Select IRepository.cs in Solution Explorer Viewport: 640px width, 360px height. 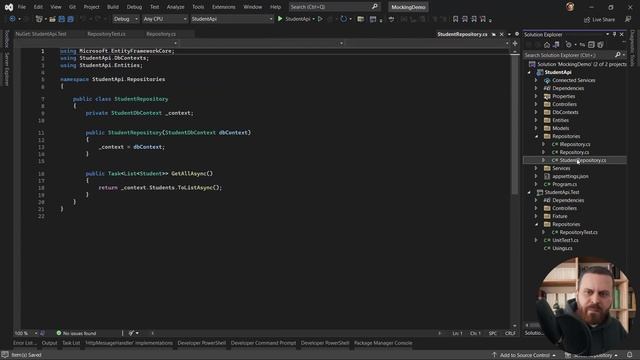[x=575, y=144]
